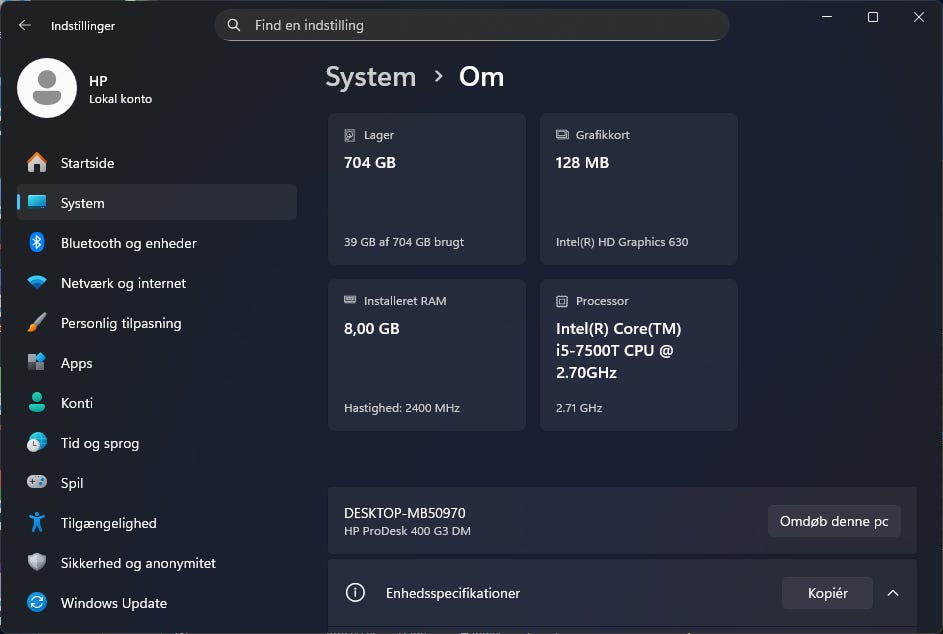Click the Netværk og internet Wi-Fi icon
The width and height of the screenshot is (943, 634).
(37, 283)
